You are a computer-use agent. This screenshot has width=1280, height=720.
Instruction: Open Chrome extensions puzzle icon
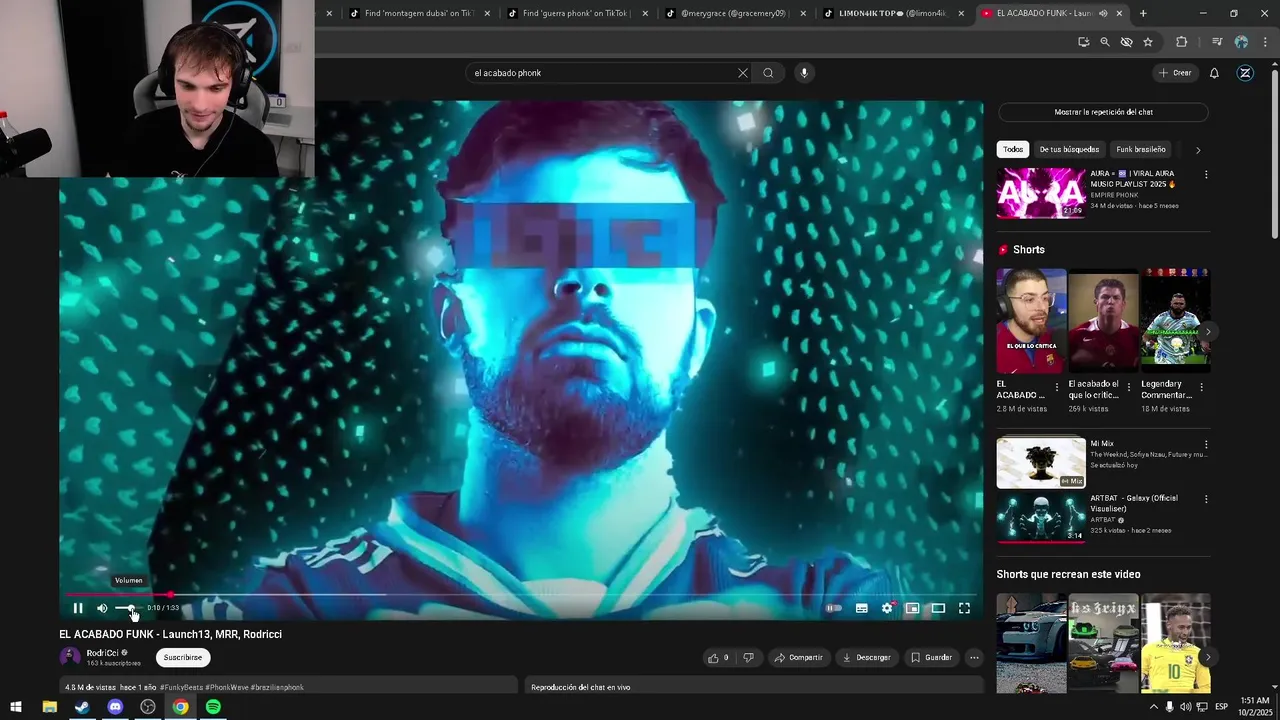1181,42
